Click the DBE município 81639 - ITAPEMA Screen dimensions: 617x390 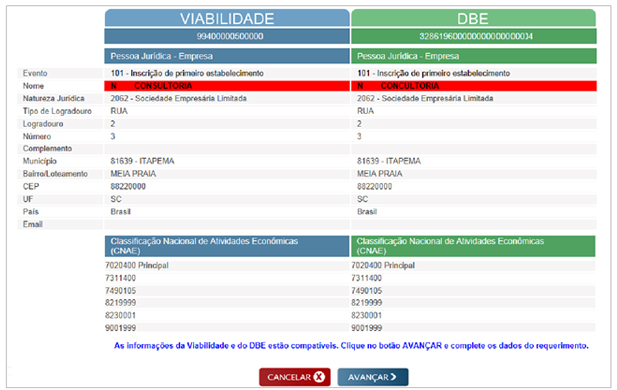389,161
